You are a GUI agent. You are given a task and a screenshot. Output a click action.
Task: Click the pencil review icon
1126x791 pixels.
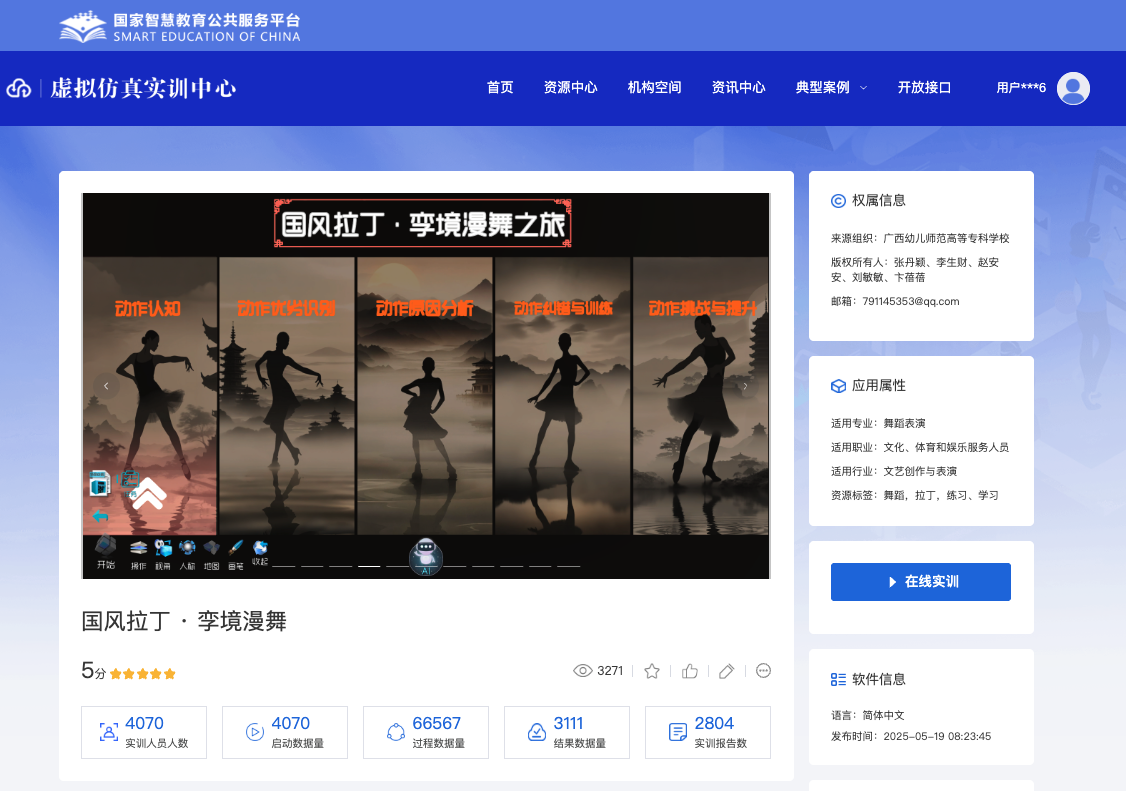point(727,671)
